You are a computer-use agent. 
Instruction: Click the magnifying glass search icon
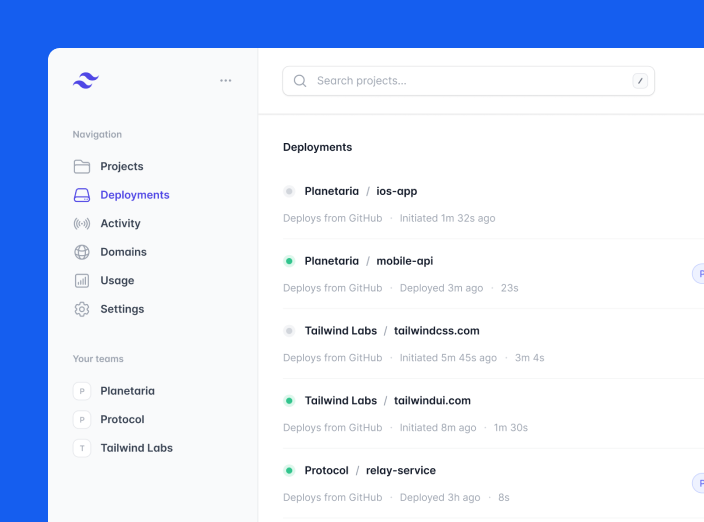300,81
